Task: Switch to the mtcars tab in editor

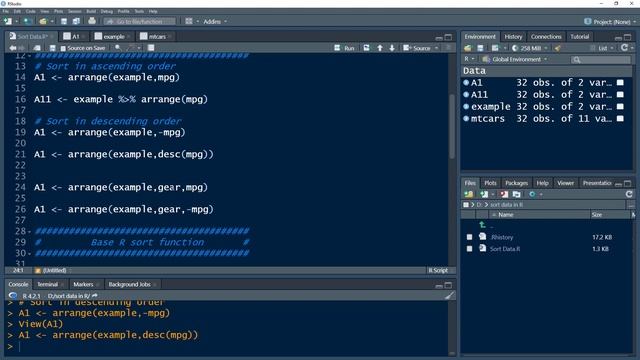Action: [156, 37]
